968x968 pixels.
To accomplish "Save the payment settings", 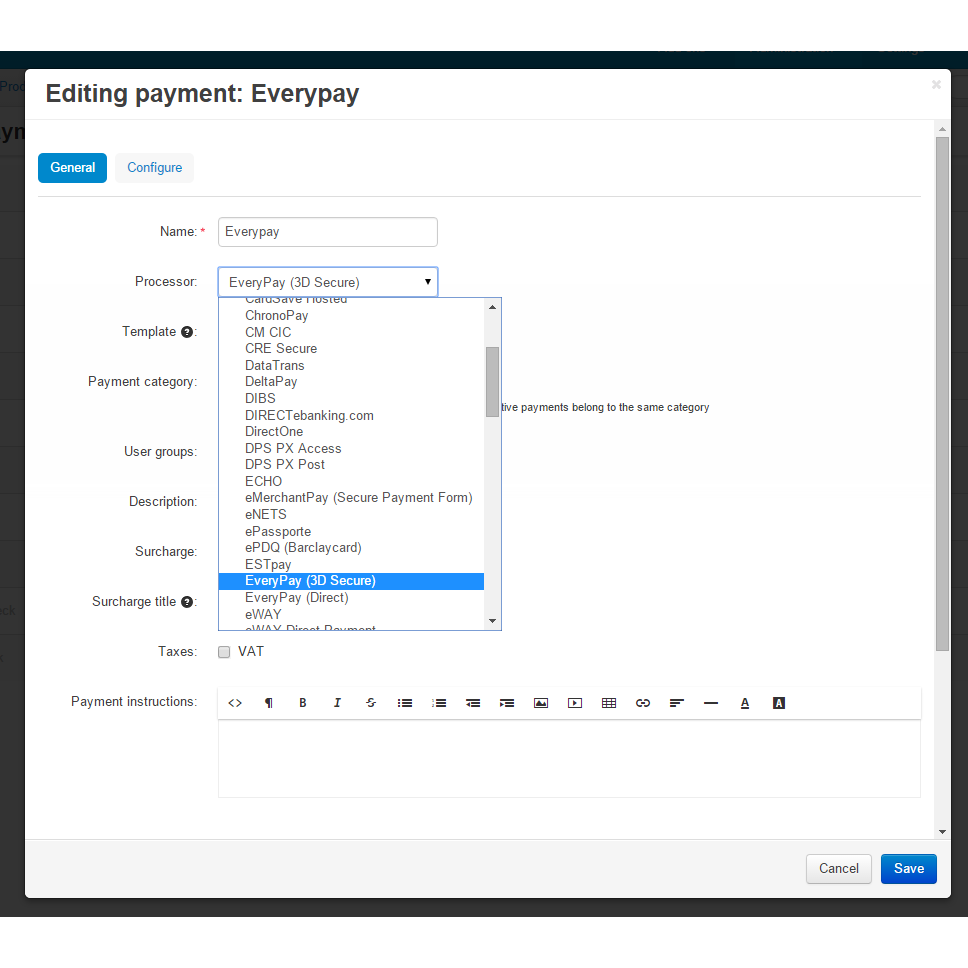I will [x=909, y=869].
